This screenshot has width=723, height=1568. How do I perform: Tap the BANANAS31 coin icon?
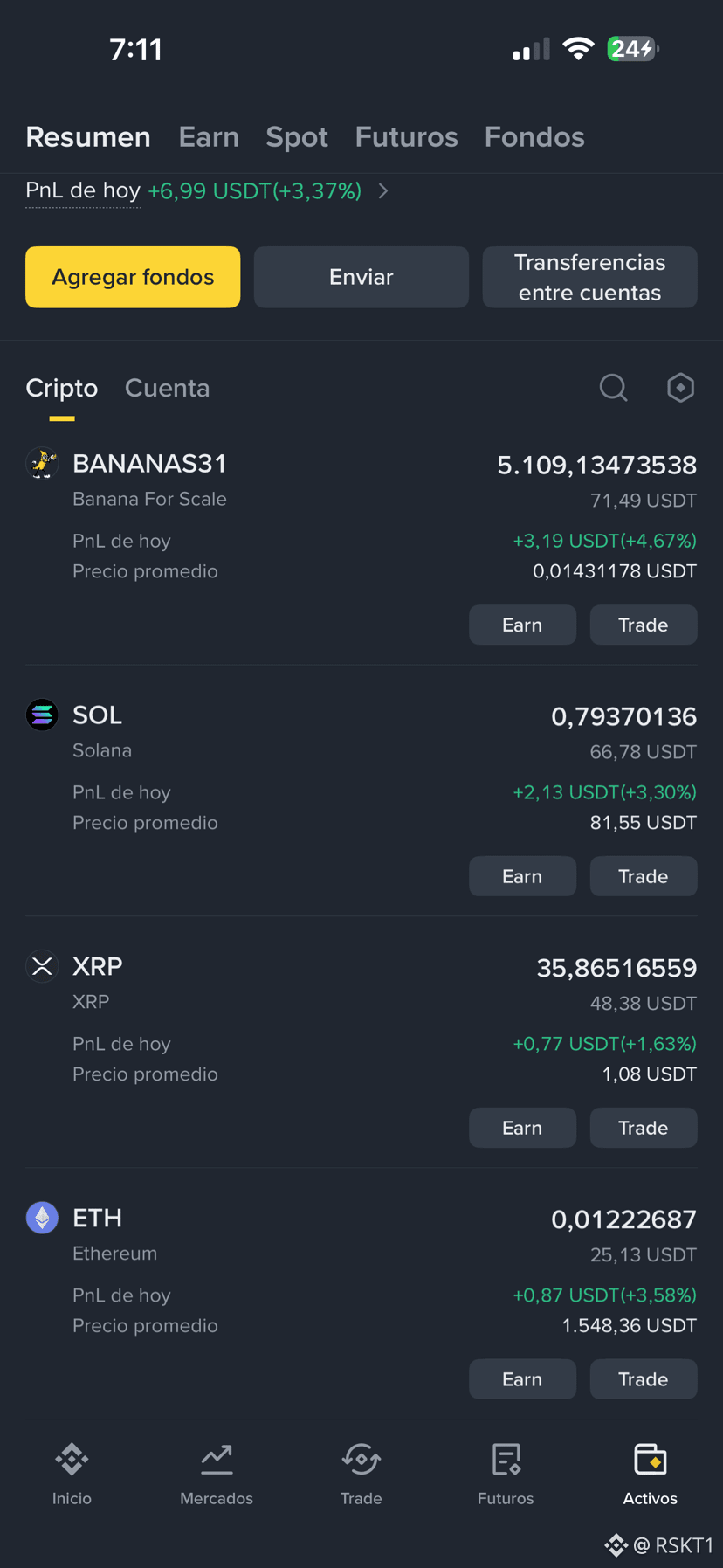tap(42, 463)
